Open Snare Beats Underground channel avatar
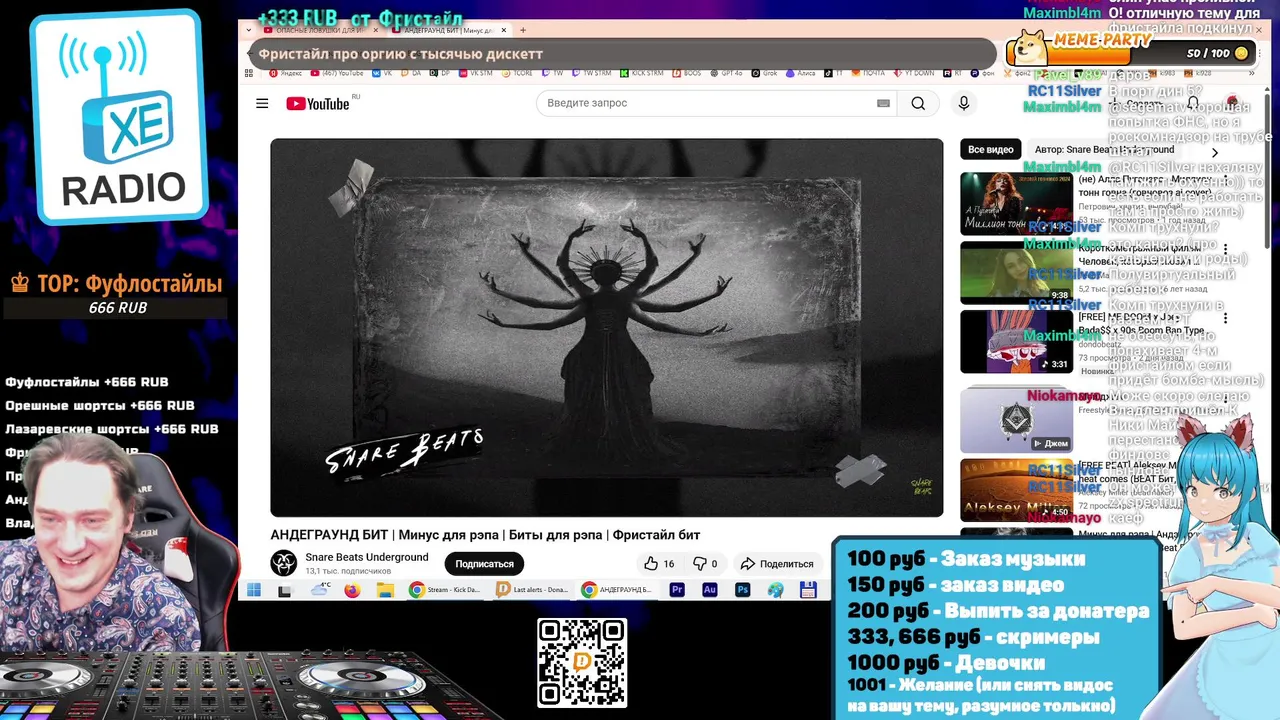Screen dimensions: 1280x720 tap(284, 563)
